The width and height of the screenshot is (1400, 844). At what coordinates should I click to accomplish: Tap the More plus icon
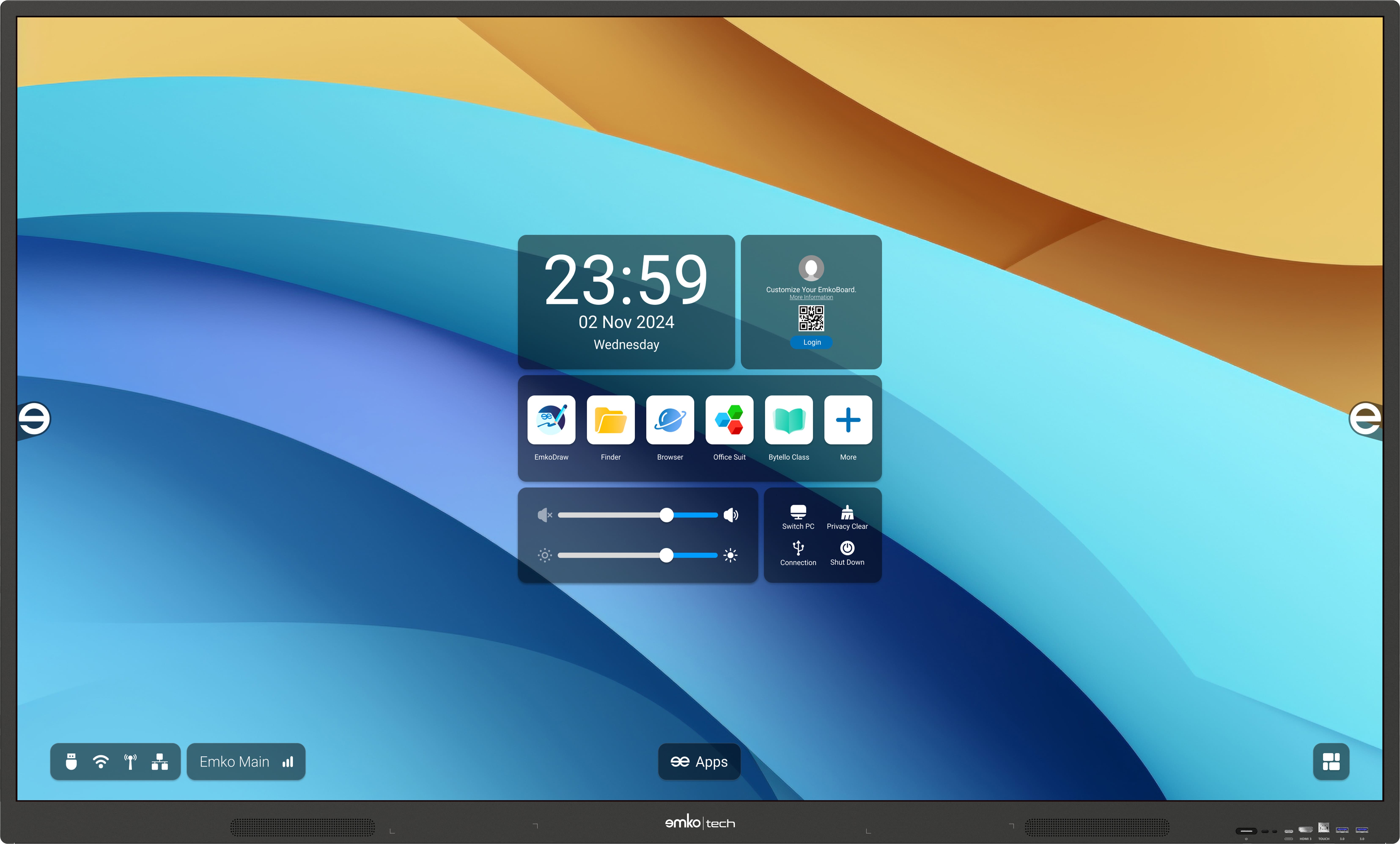pos(848,420)
